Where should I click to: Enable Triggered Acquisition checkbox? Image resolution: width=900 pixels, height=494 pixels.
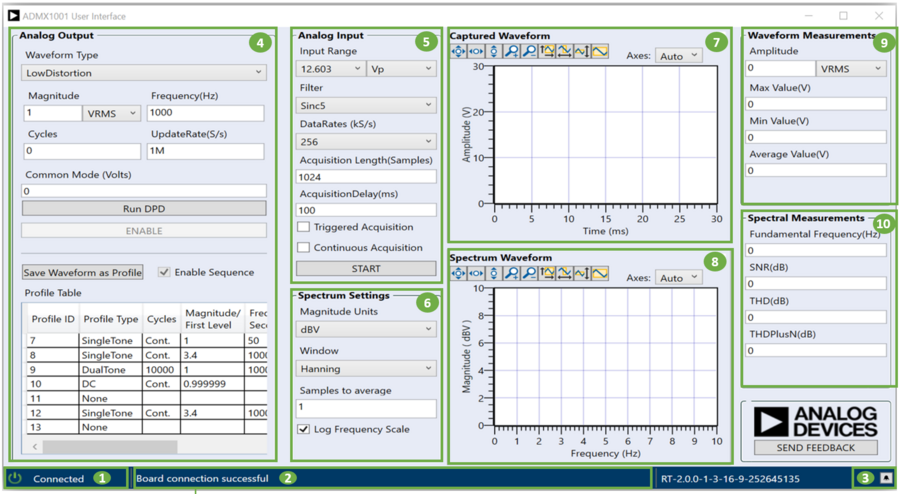[x=303, y=228]
